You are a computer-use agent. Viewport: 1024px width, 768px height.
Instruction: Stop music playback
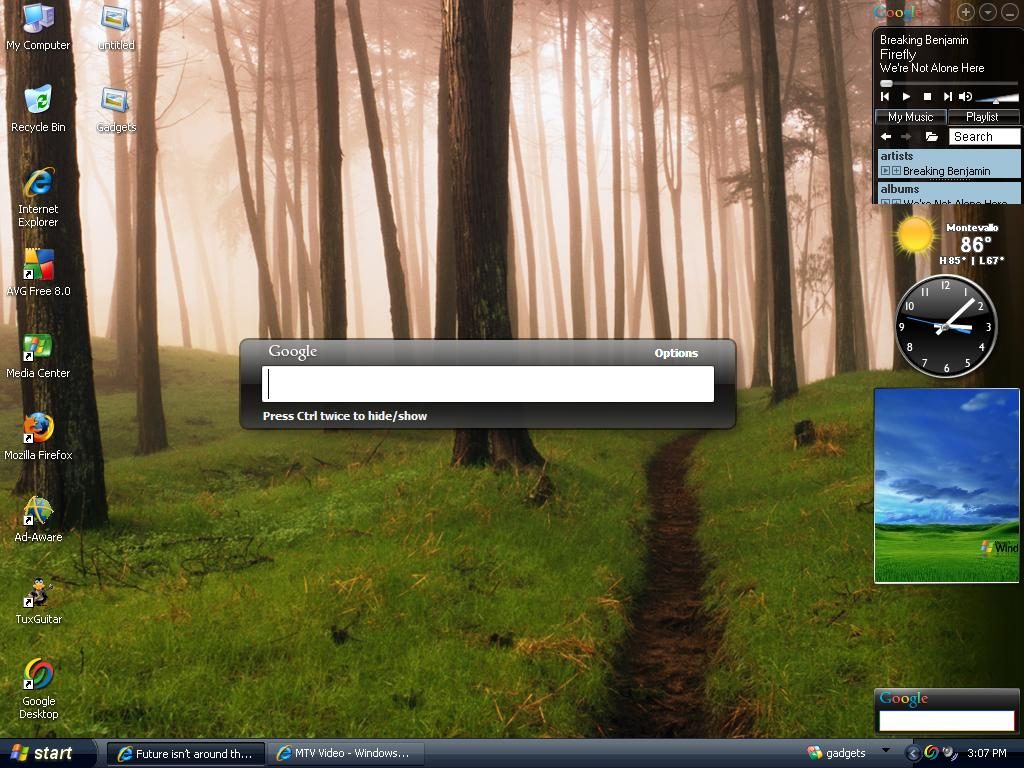pos(927,97)
